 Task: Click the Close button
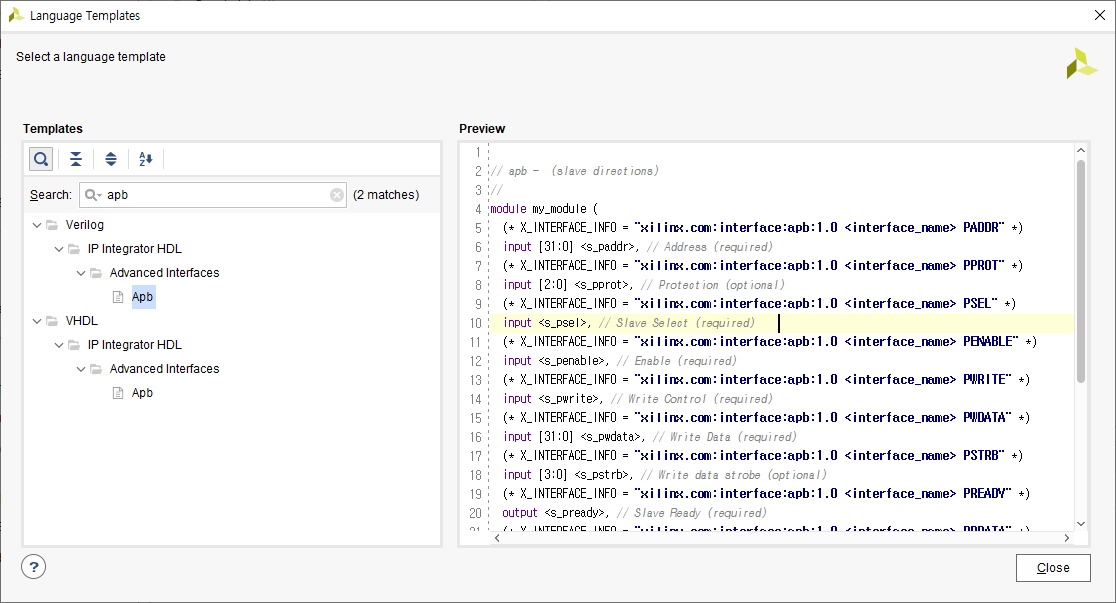[x=1053, y=567]
